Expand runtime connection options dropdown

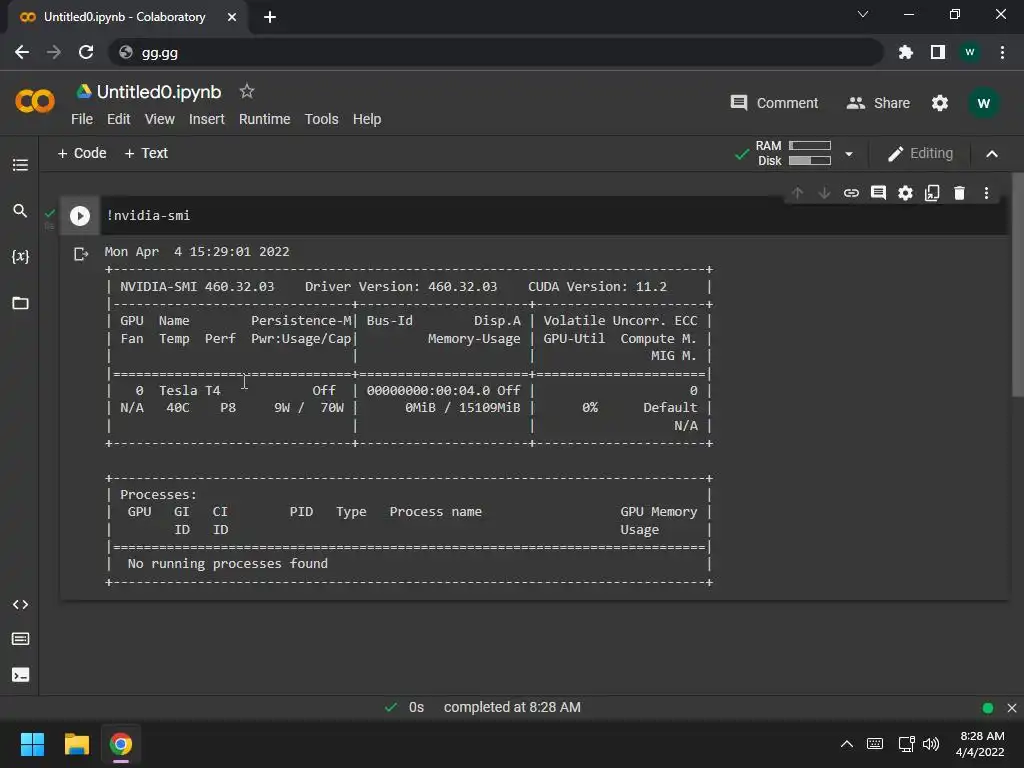848,154
